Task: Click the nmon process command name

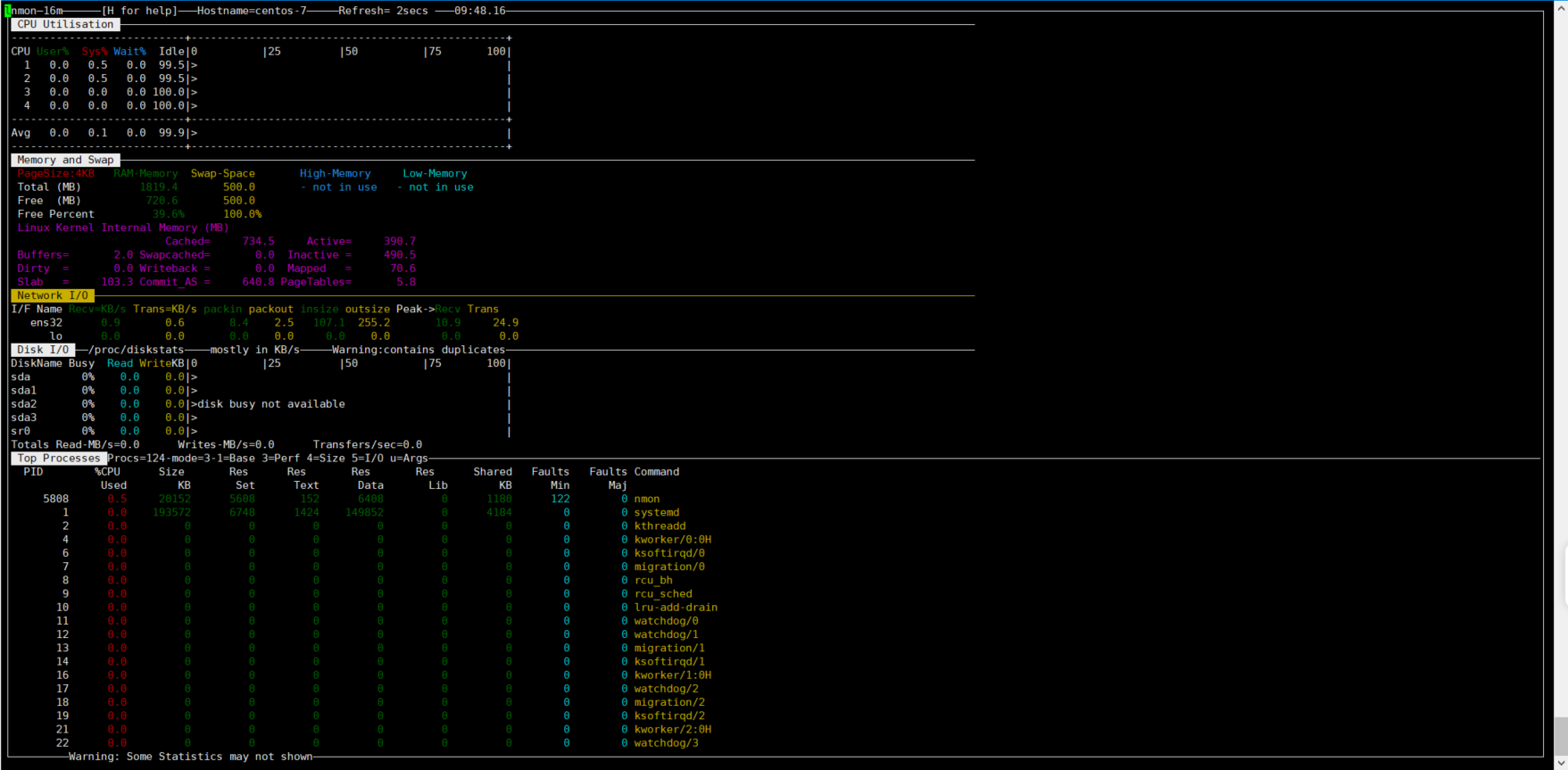Action: tap(647, 499)
